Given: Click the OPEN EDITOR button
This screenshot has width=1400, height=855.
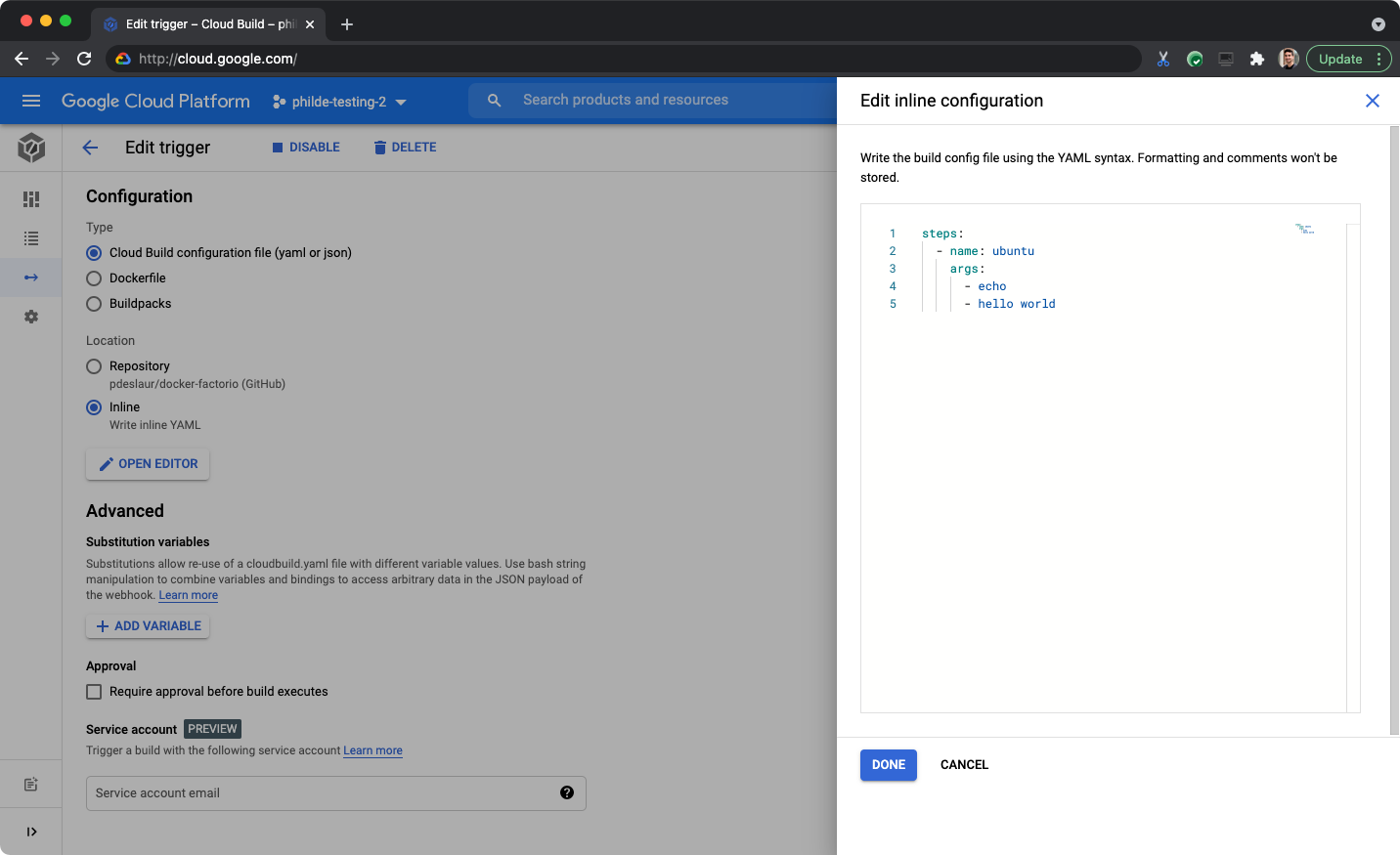Looking at the screenshot, I should (148, 464).
